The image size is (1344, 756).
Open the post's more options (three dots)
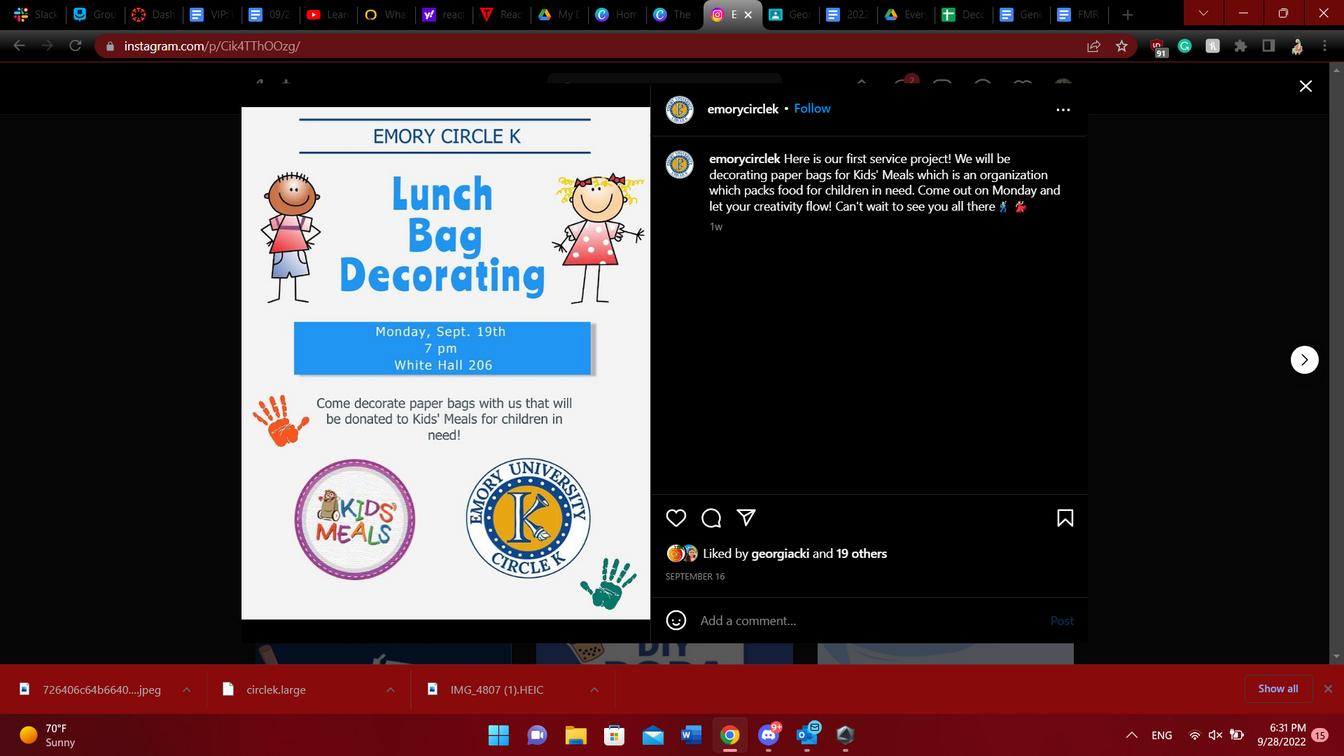(1063, 110)
